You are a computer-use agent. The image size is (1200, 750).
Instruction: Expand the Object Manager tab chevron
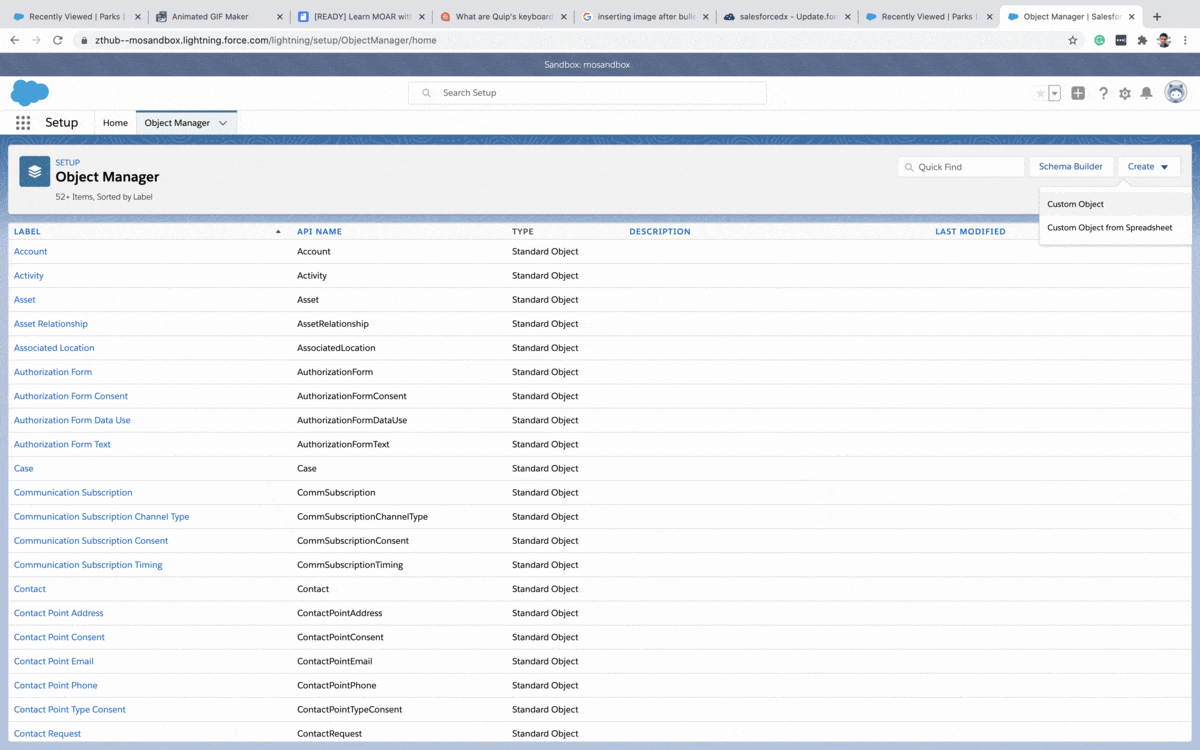tap(223, 123)
